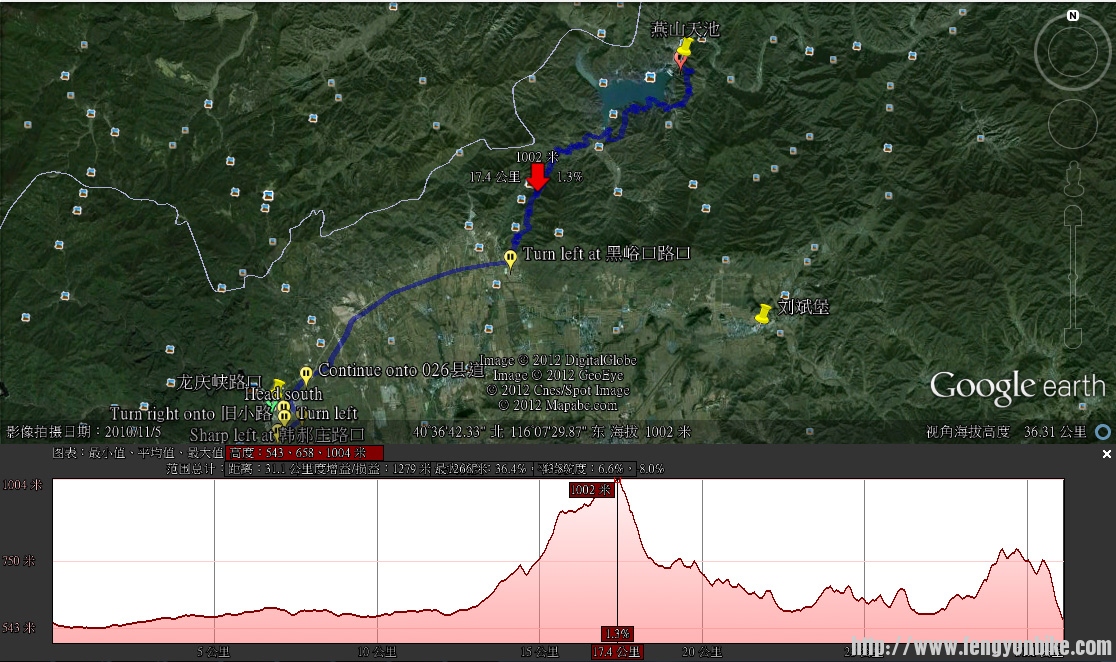Click the yellow pushpin at 燕山天池
The height and width of the screenshot is (662, 1116).
pyautogui.click(x=686, y=48)
